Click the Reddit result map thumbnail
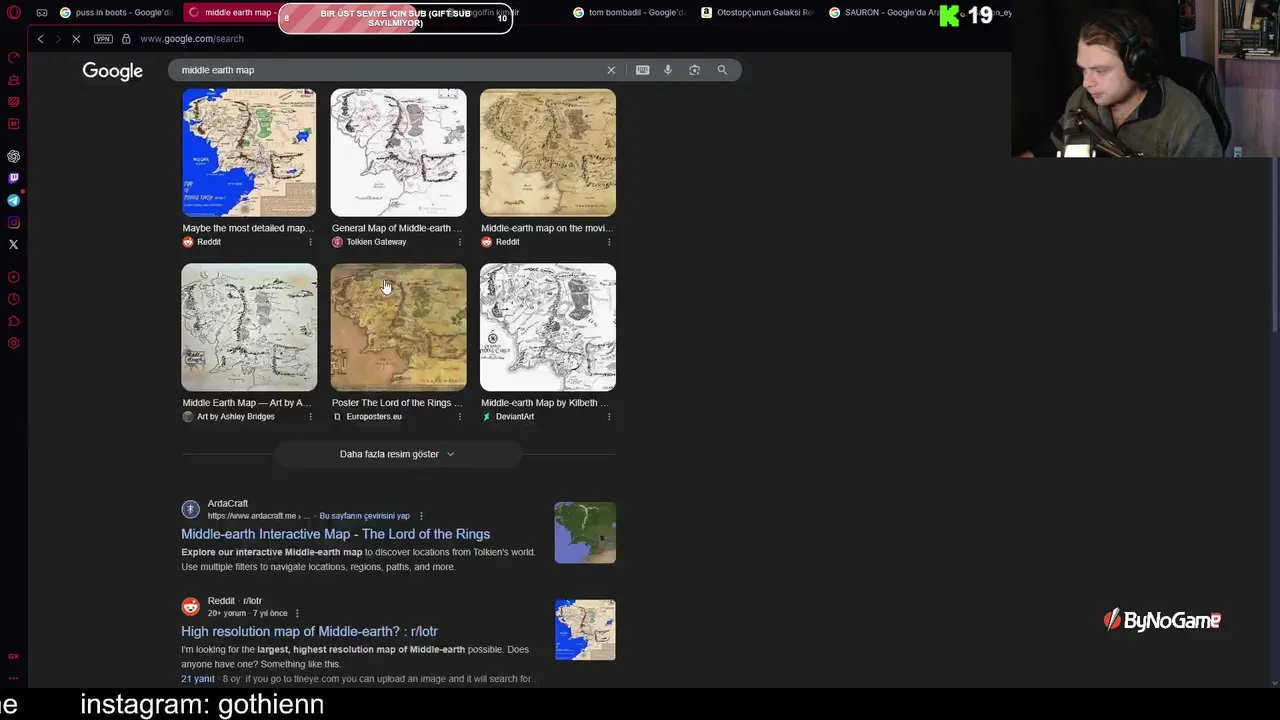The width and height of the screenshot is (1280, 720). pos(585,630)
